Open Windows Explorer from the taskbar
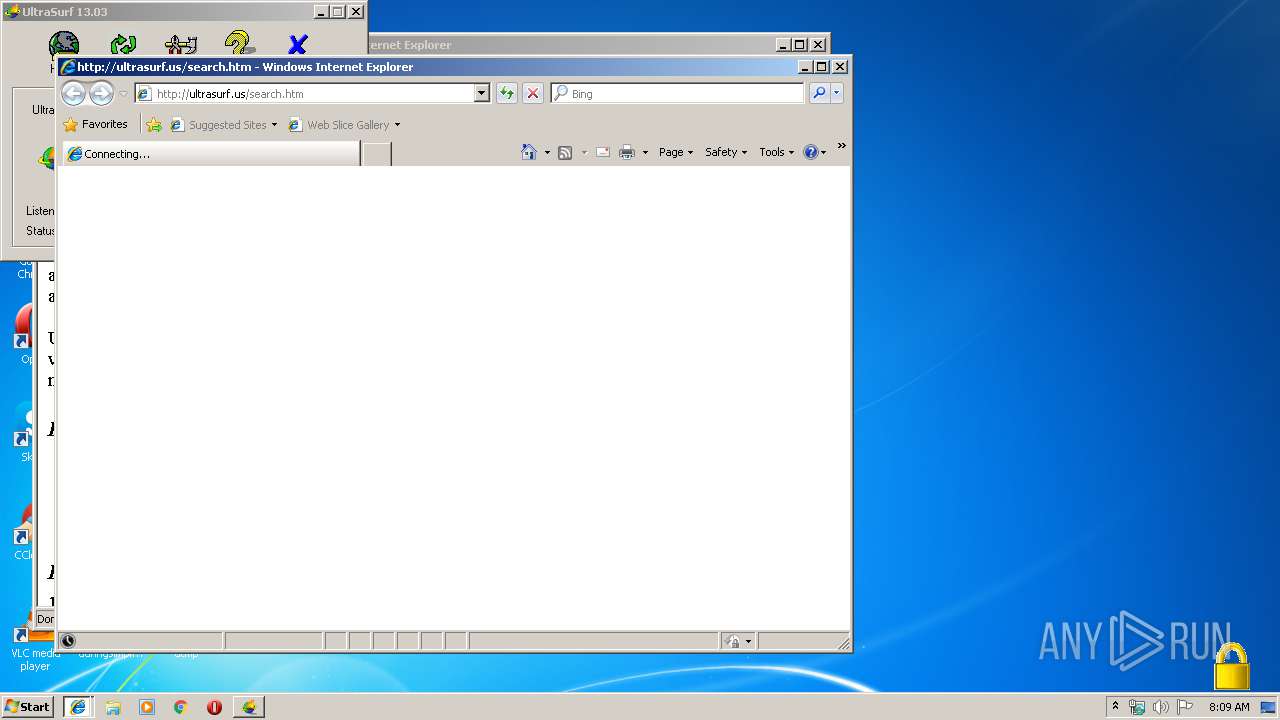Image resolution: width=1280 pixels, height=720 pixels. pyautogui.click(x=113, y=707)
